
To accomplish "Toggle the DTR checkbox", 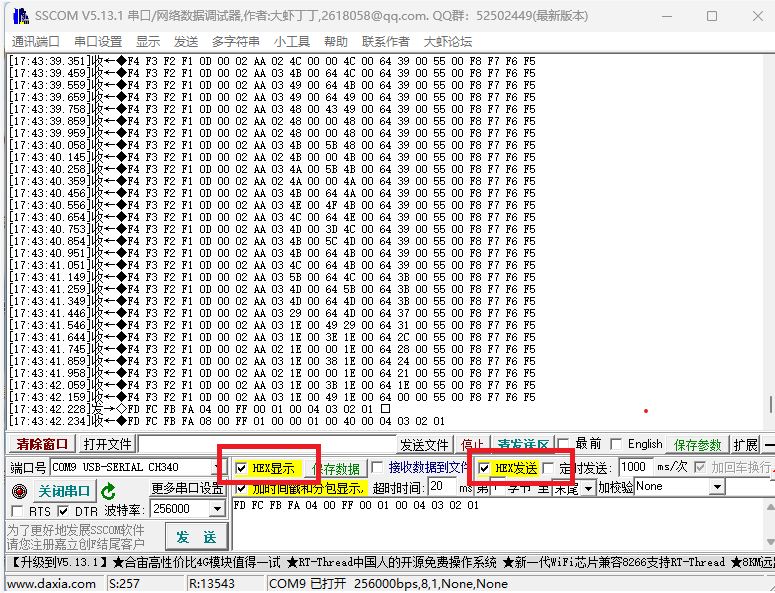I will 63,511.
